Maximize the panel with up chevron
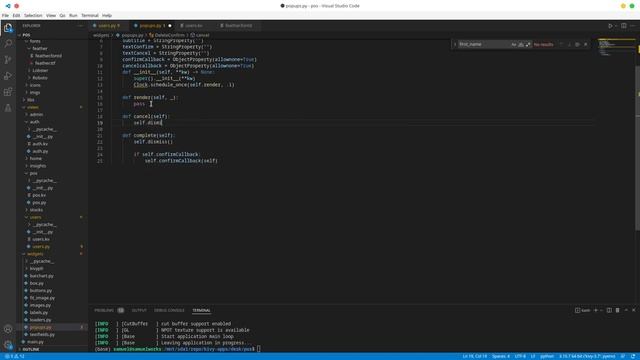This screenshot has width=640, height=360. 626,310
